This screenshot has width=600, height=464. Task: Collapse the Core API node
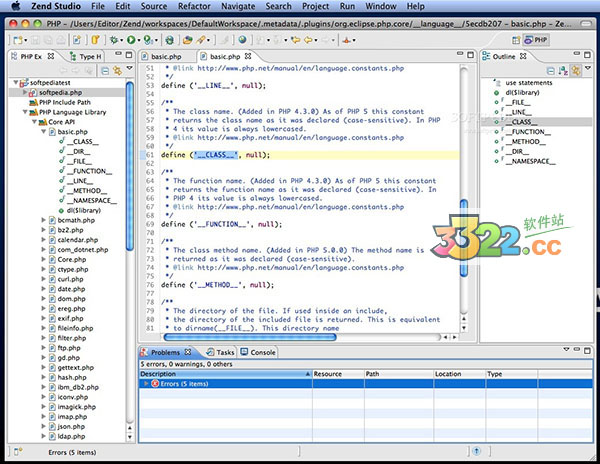click(x=34, y=122)
